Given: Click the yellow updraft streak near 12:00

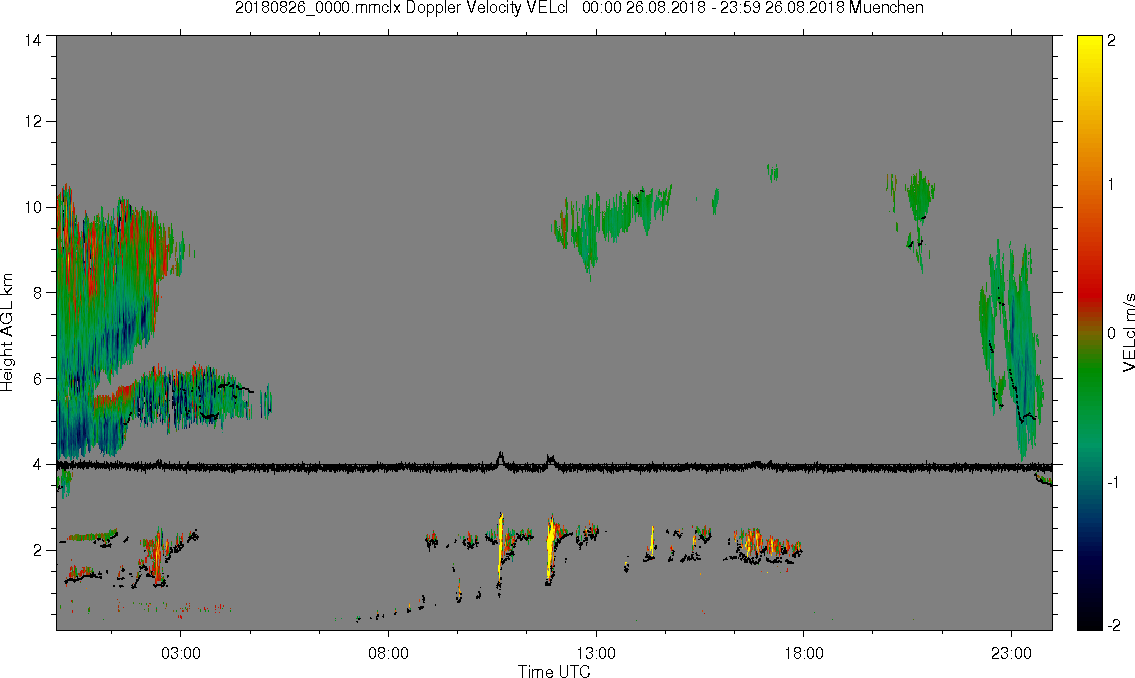Looking at the screenshot, I should (x=551, y=548).
